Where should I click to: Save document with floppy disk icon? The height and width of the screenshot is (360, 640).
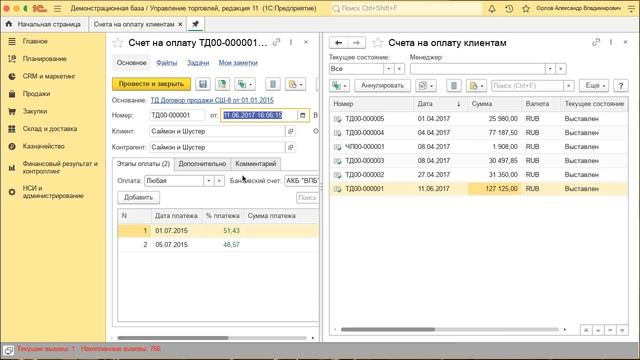coord(203,84)
